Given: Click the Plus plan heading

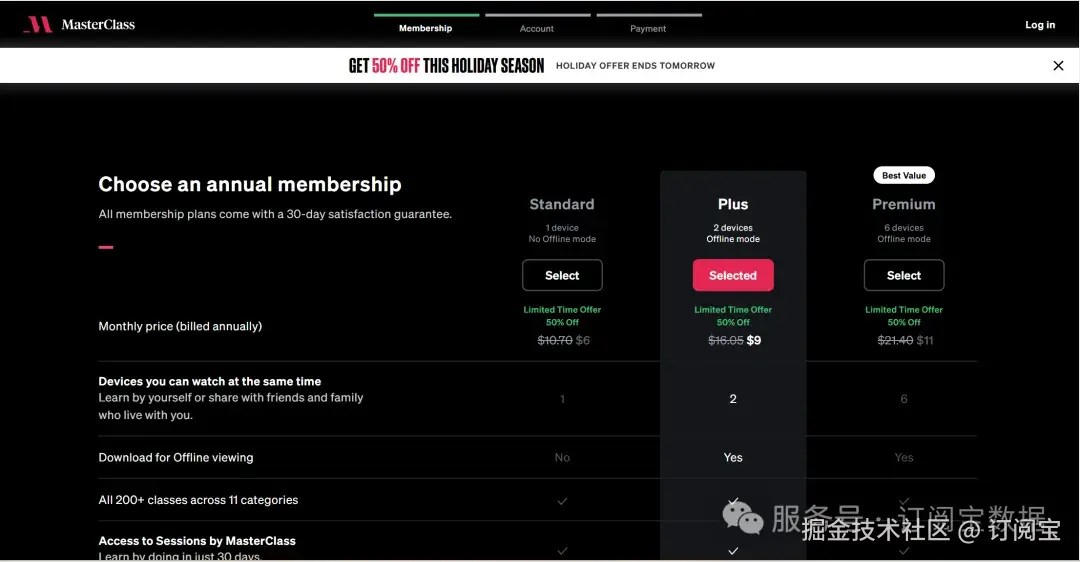Looking at the screenshot, I should (x=733, y=204).
